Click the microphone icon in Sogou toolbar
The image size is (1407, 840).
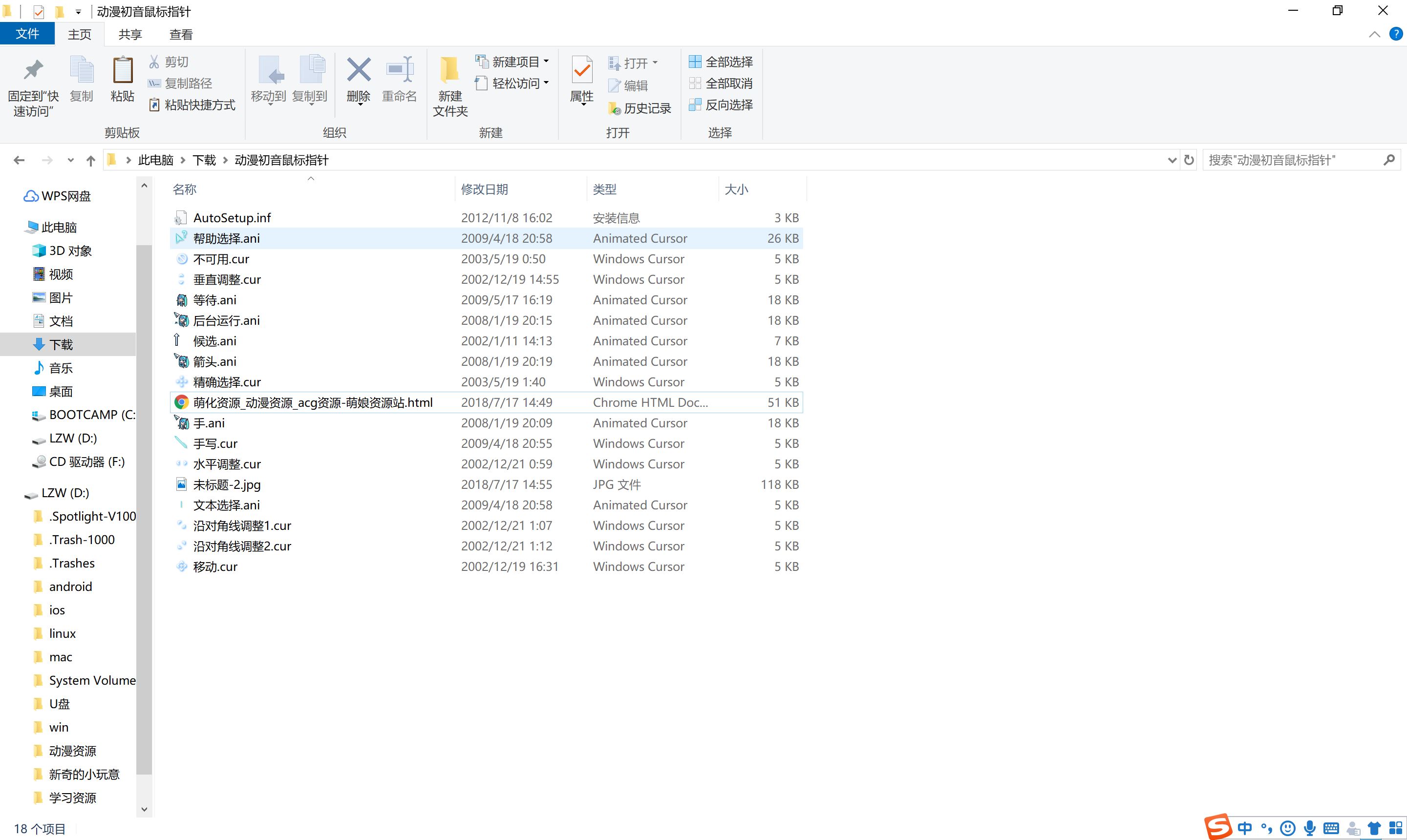pos(1310,828)
